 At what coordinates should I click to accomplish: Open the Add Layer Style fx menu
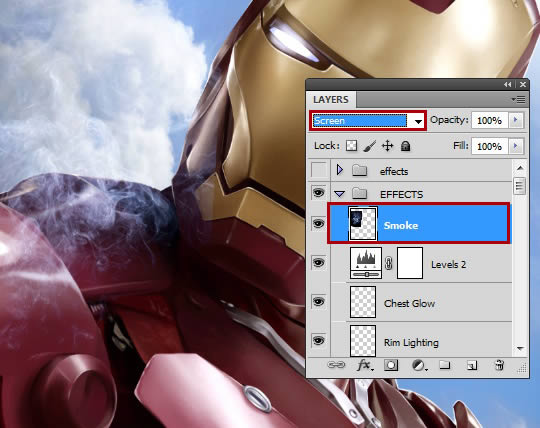[x=365, y=365]
